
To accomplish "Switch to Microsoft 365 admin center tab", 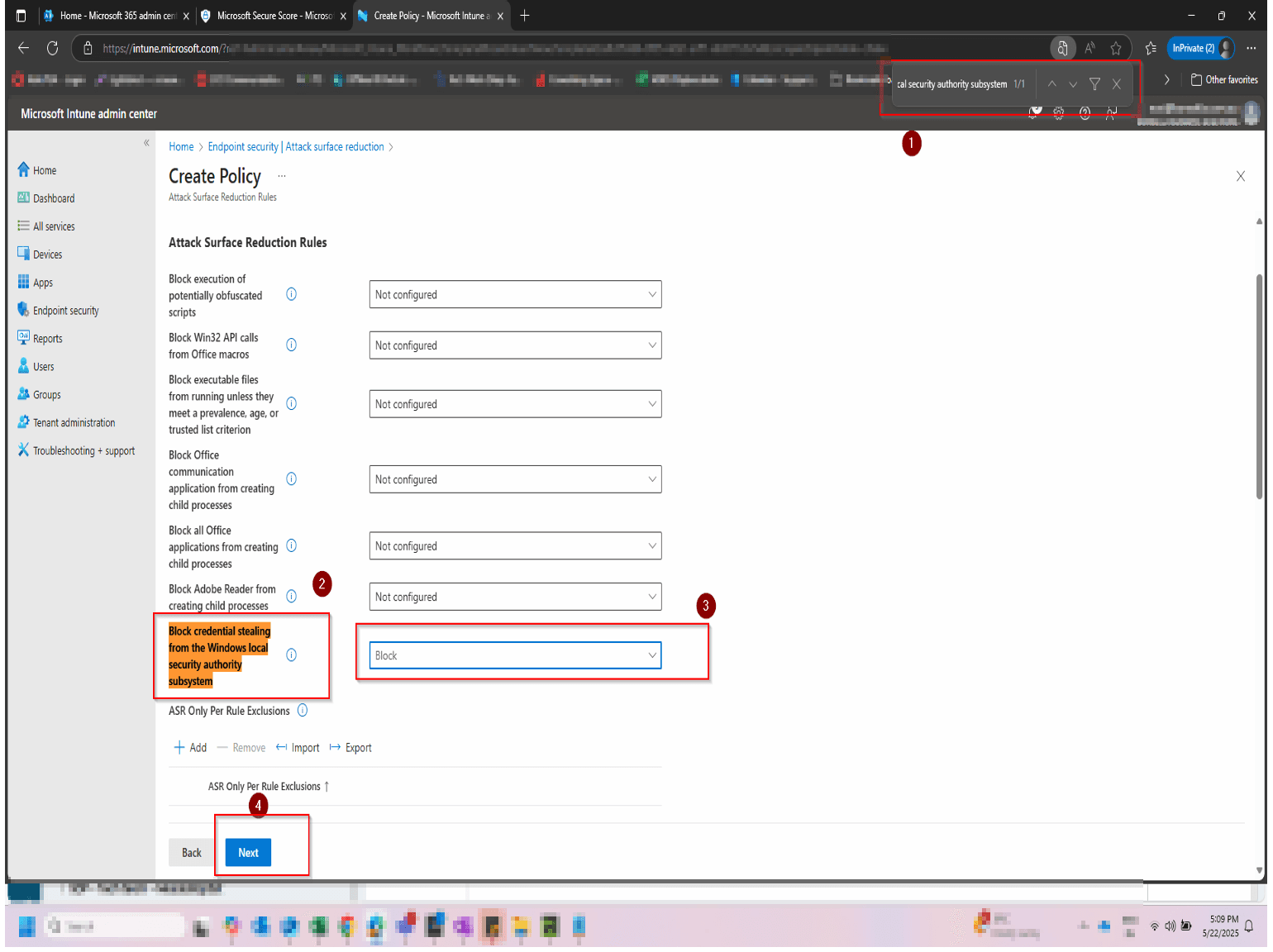I will coord(115,16).
